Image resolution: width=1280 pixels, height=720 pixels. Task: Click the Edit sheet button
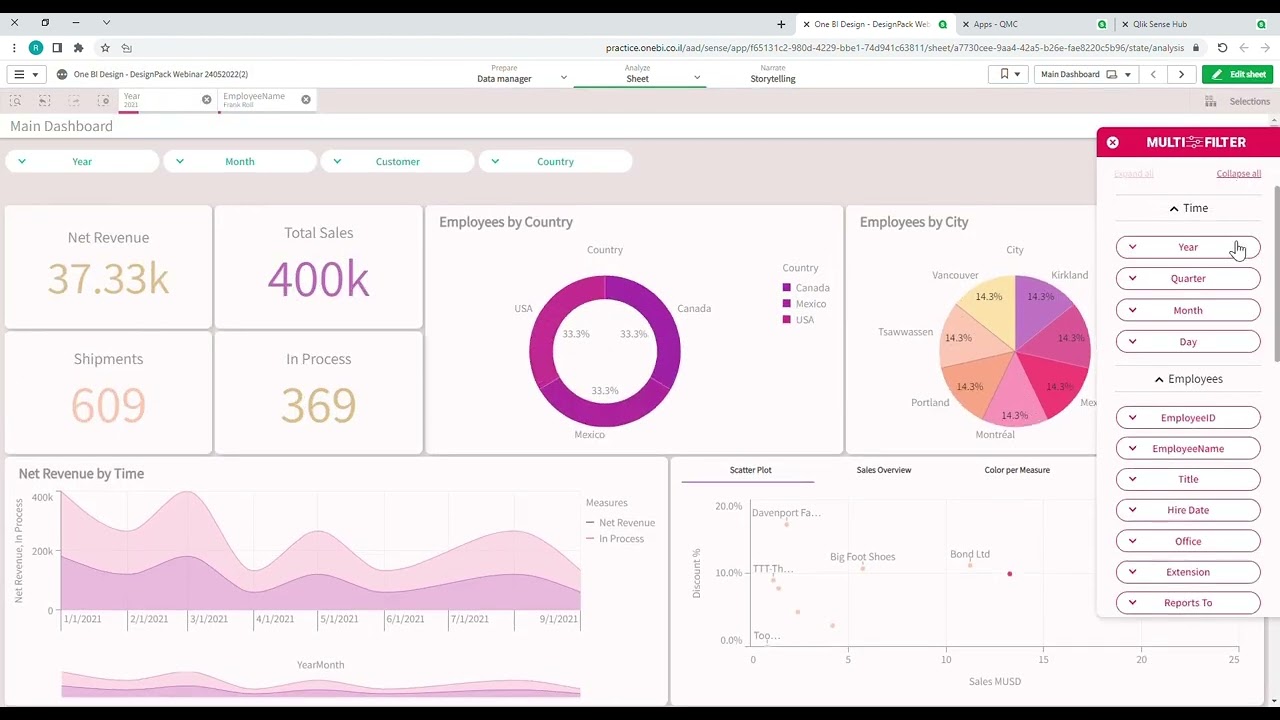[x=1238, y=74]
